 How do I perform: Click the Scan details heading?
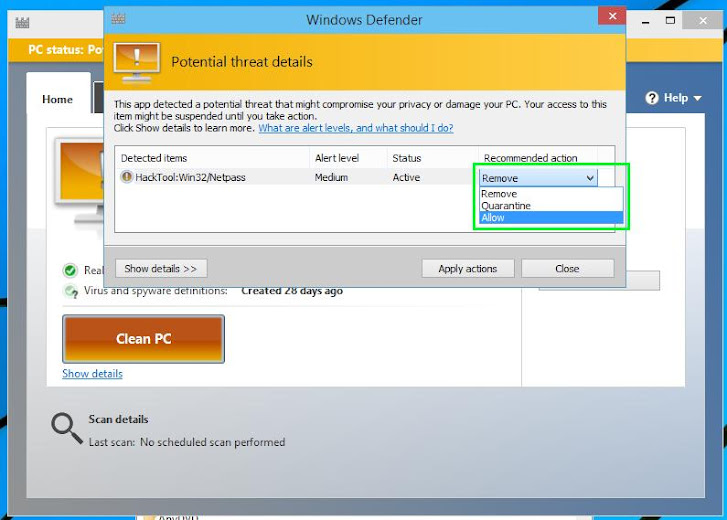click(118, 419)
